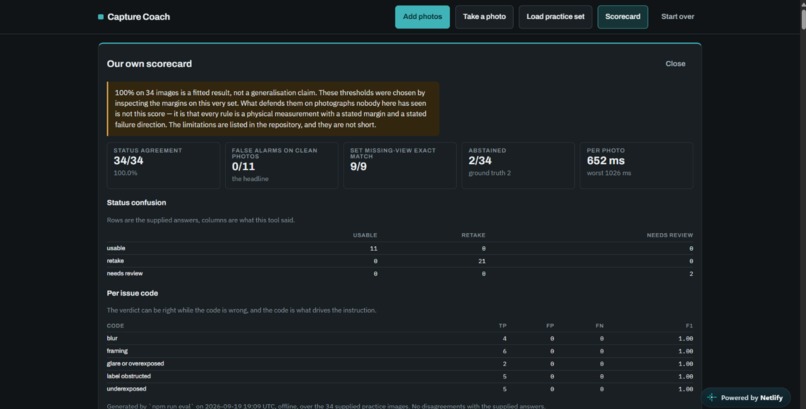Screen dimensions: 806x409
Task: Click the NEEDS REVIEW column header
Action: 670,235
